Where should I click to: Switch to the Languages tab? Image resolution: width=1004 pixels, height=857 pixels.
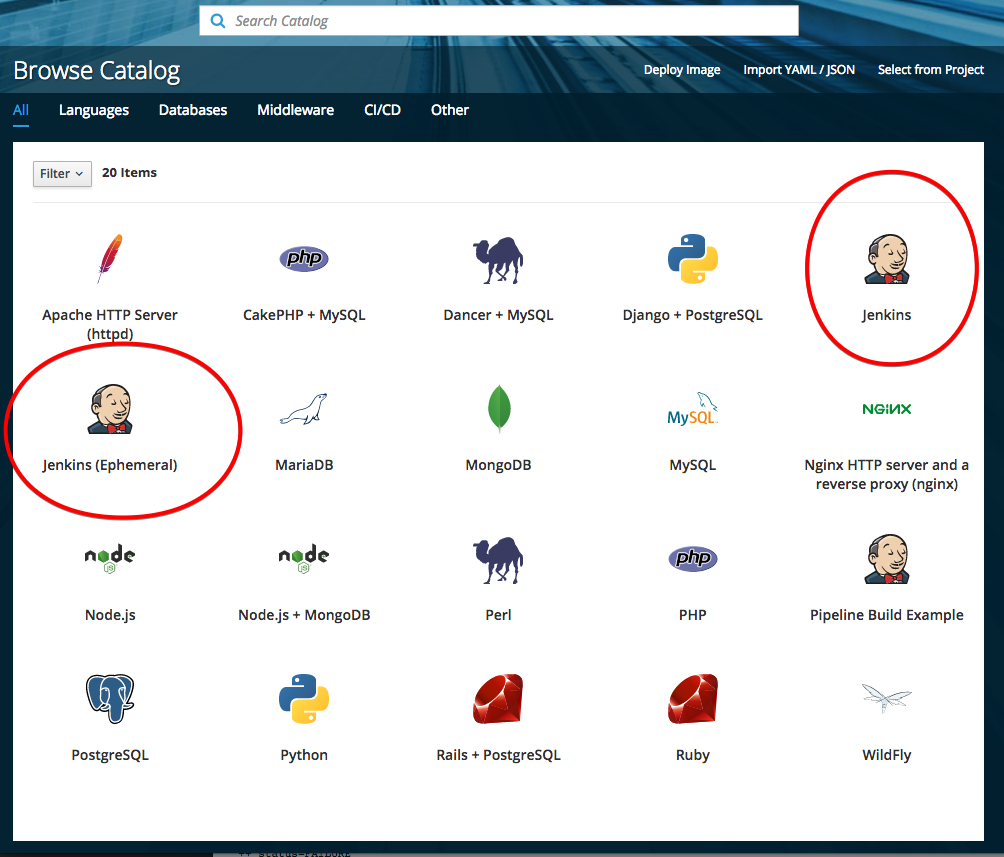[x=94, y=110]
